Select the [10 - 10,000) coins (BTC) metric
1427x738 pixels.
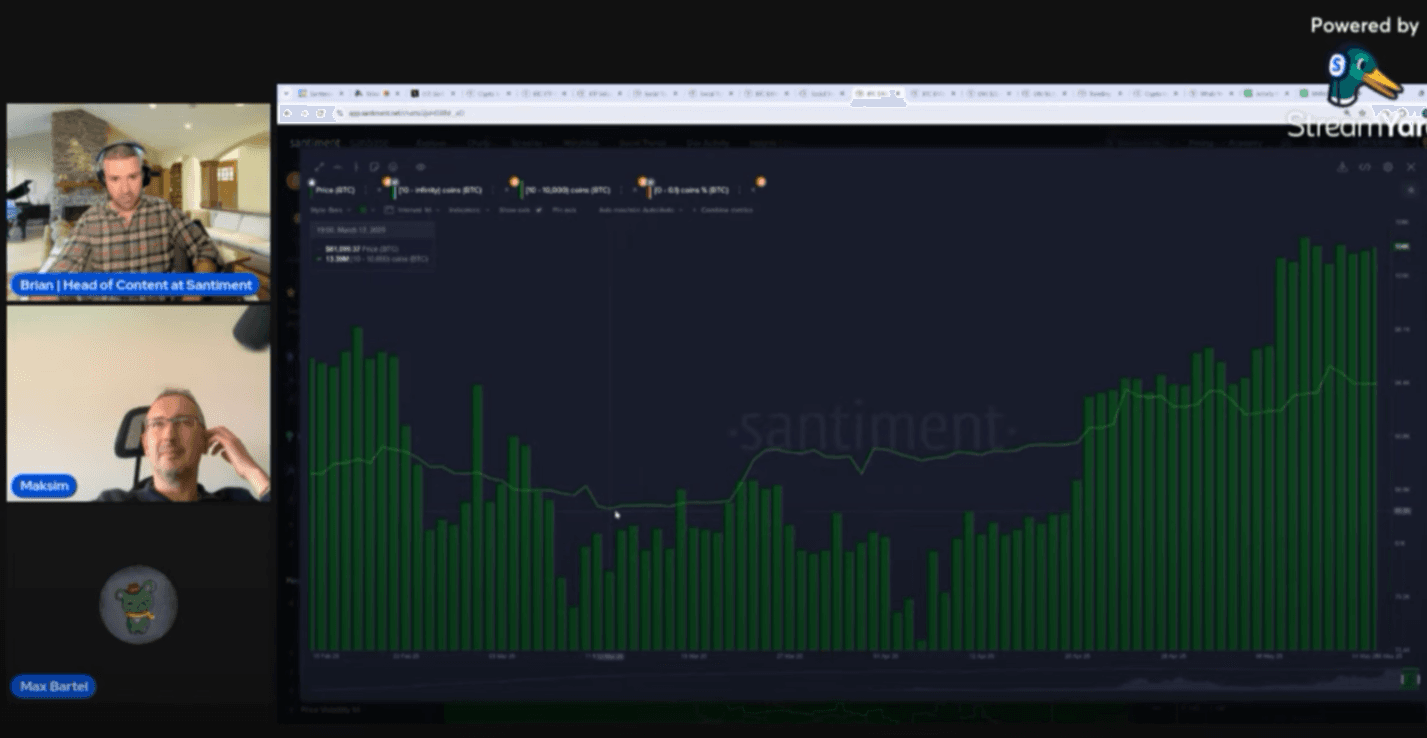[567, 189]
